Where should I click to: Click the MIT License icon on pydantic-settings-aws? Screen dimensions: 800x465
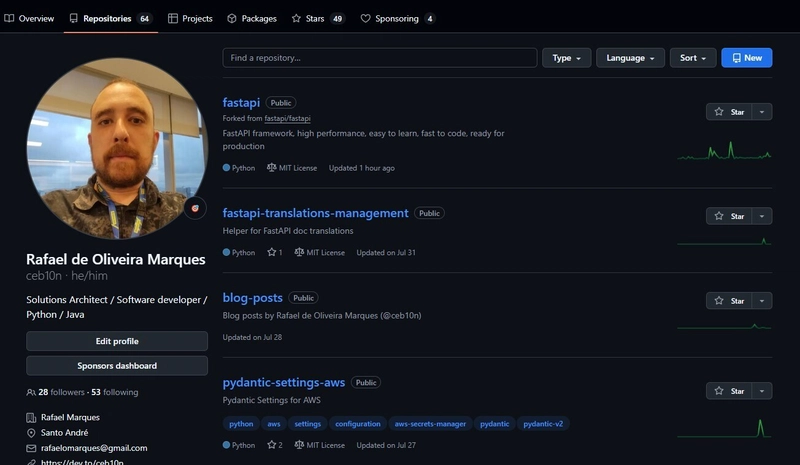[299, 445]
